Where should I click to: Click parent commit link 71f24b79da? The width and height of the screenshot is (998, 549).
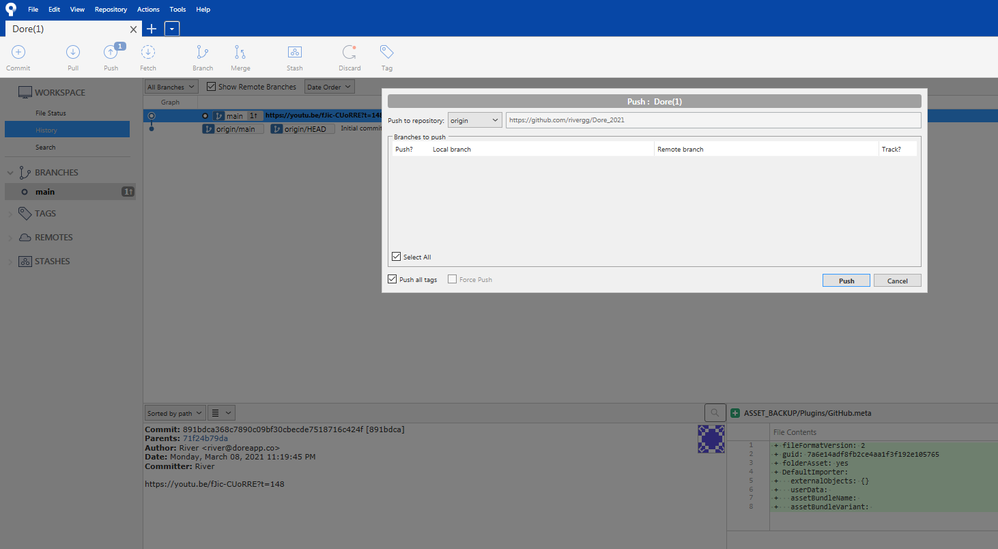coord(205,438)
